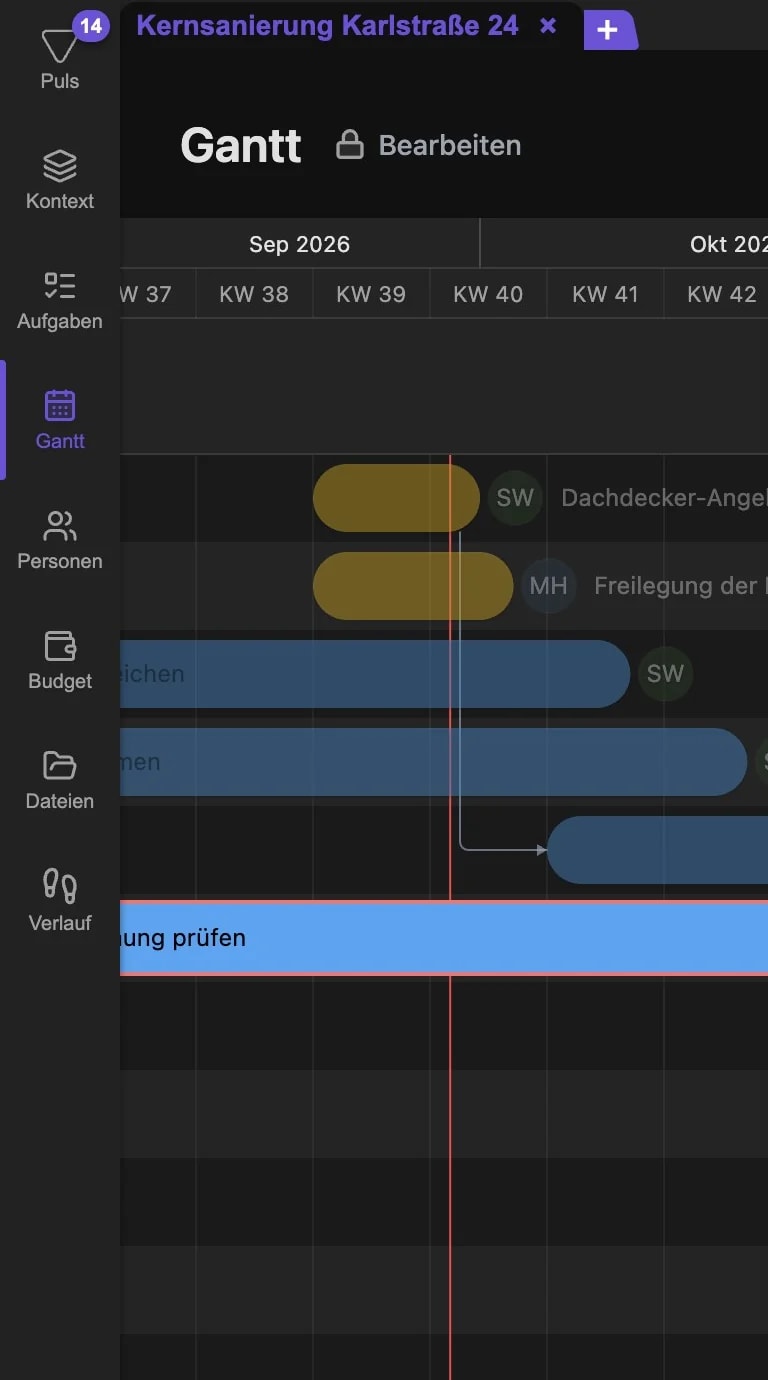This screenshot has width=768, height=1380.
Task: Click the KW 38 week header
Action: [x=254, y=294]
